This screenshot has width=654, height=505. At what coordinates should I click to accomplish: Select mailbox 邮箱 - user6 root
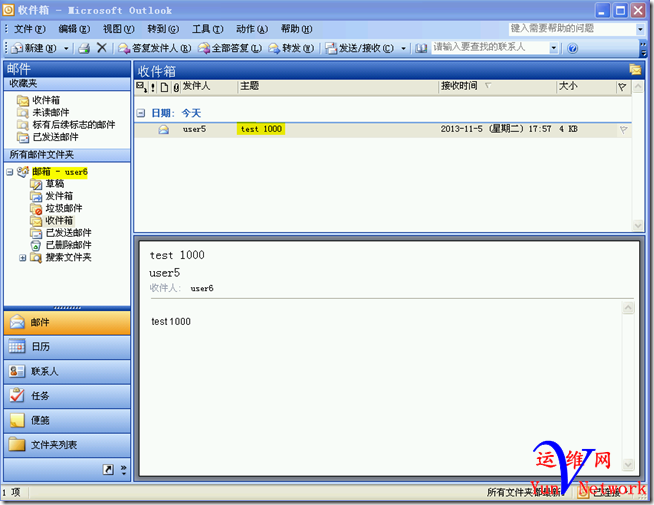tap(60, 172)
